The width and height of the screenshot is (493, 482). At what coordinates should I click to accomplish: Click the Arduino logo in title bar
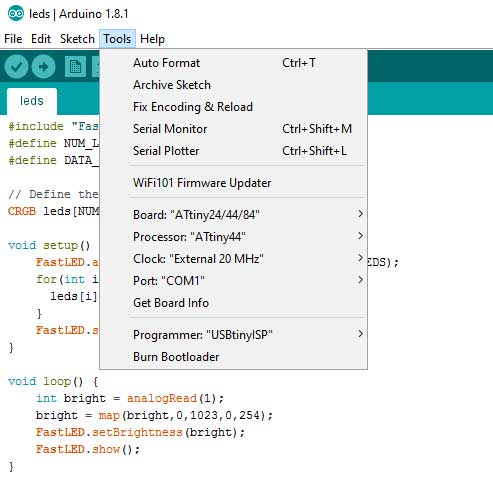click(16, 14)
